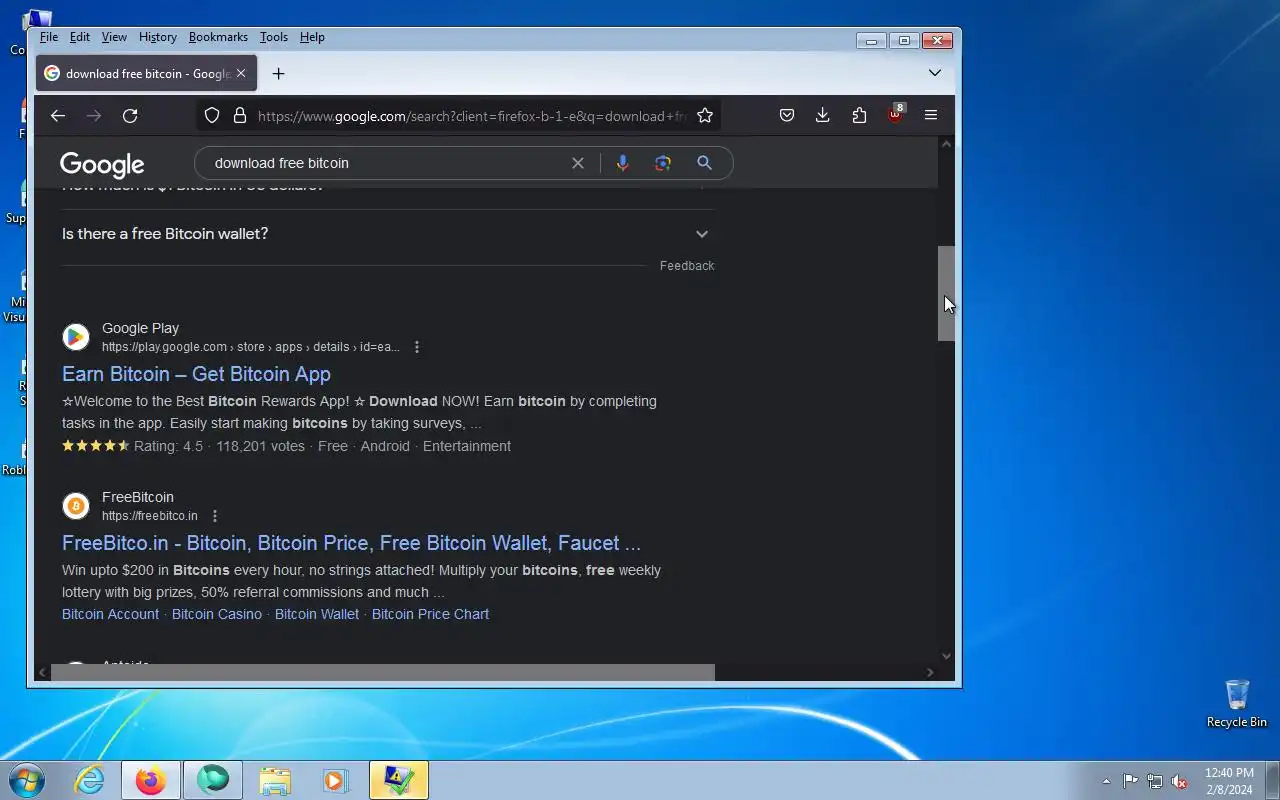Open the Help menu
Viewport: 1280px width, 800px height.
pos(312,37)
